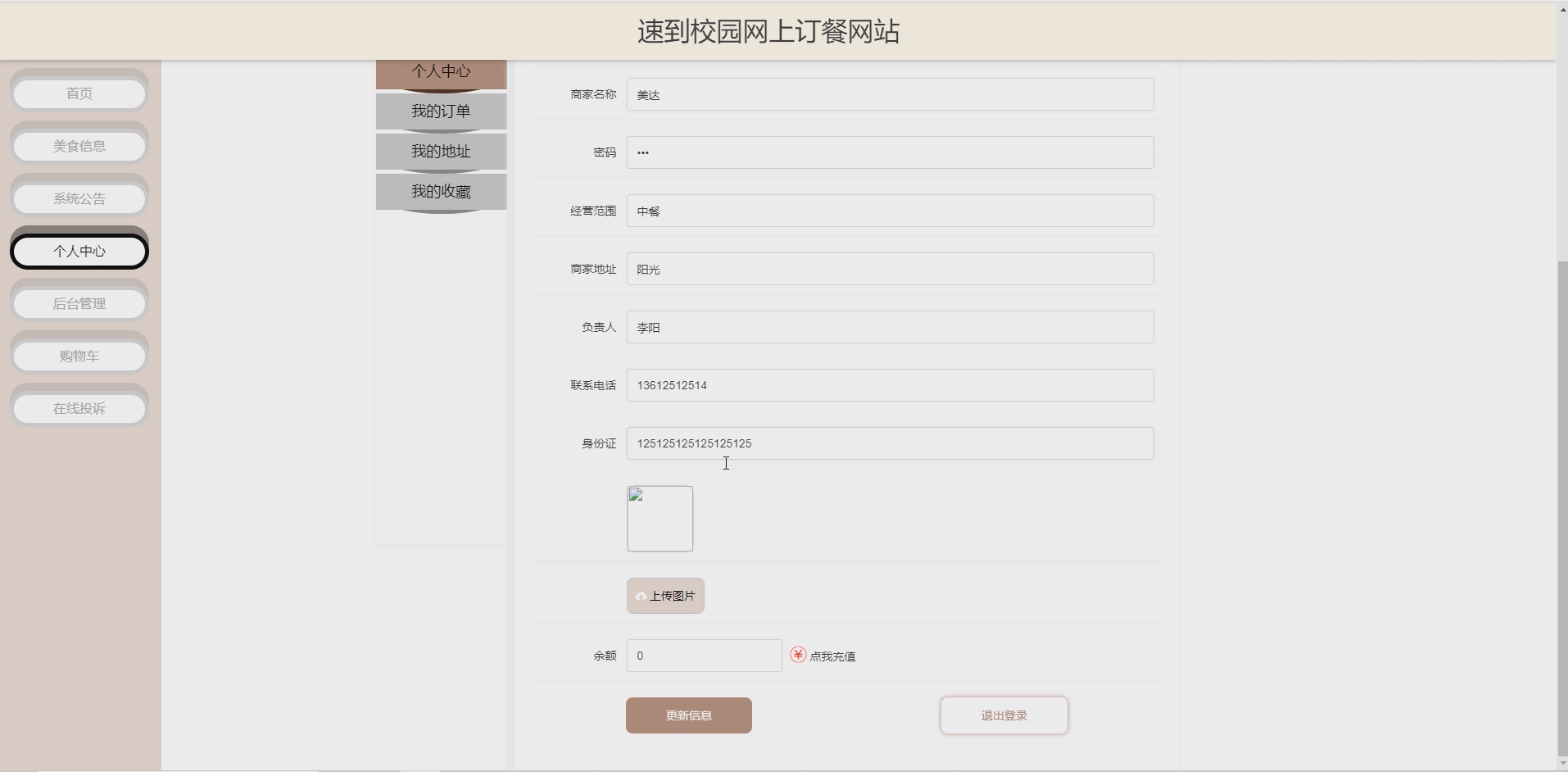Click the 速到校园网上订餐网站 title

click(x=768, y=31)
